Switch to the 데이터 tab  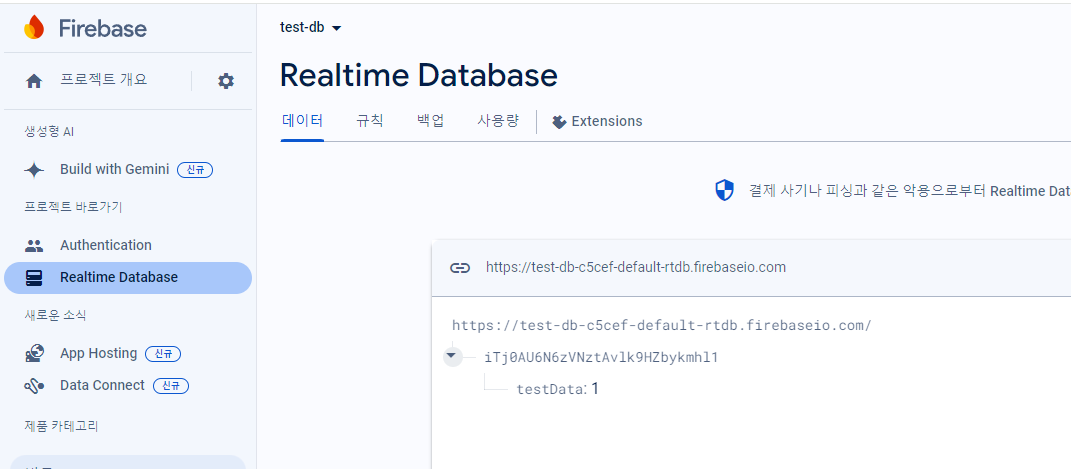click(x=303, y=122)
